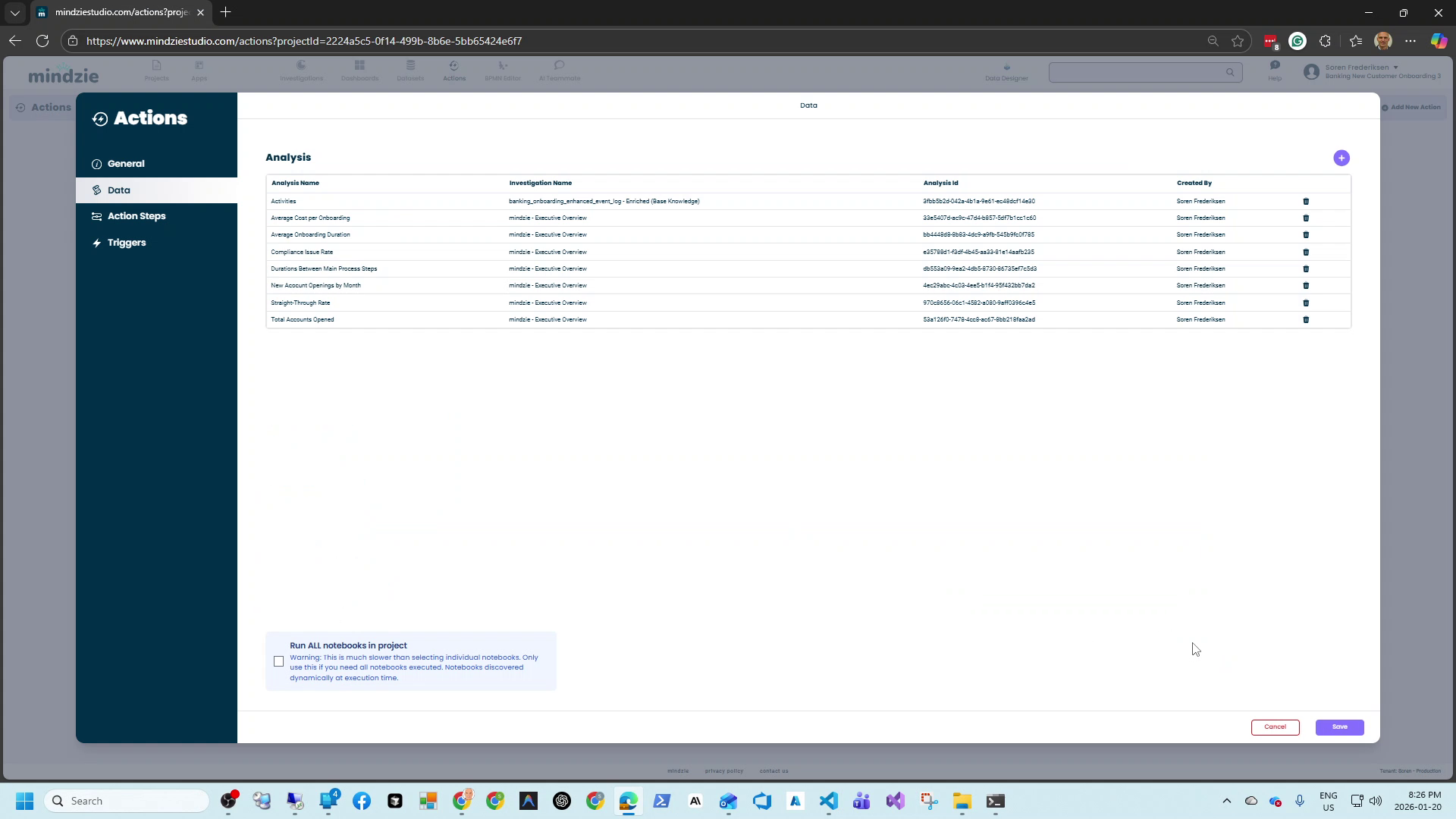
Task: Delete Durations Between Main Process Steps analysis
Action: click(1306, 269)
